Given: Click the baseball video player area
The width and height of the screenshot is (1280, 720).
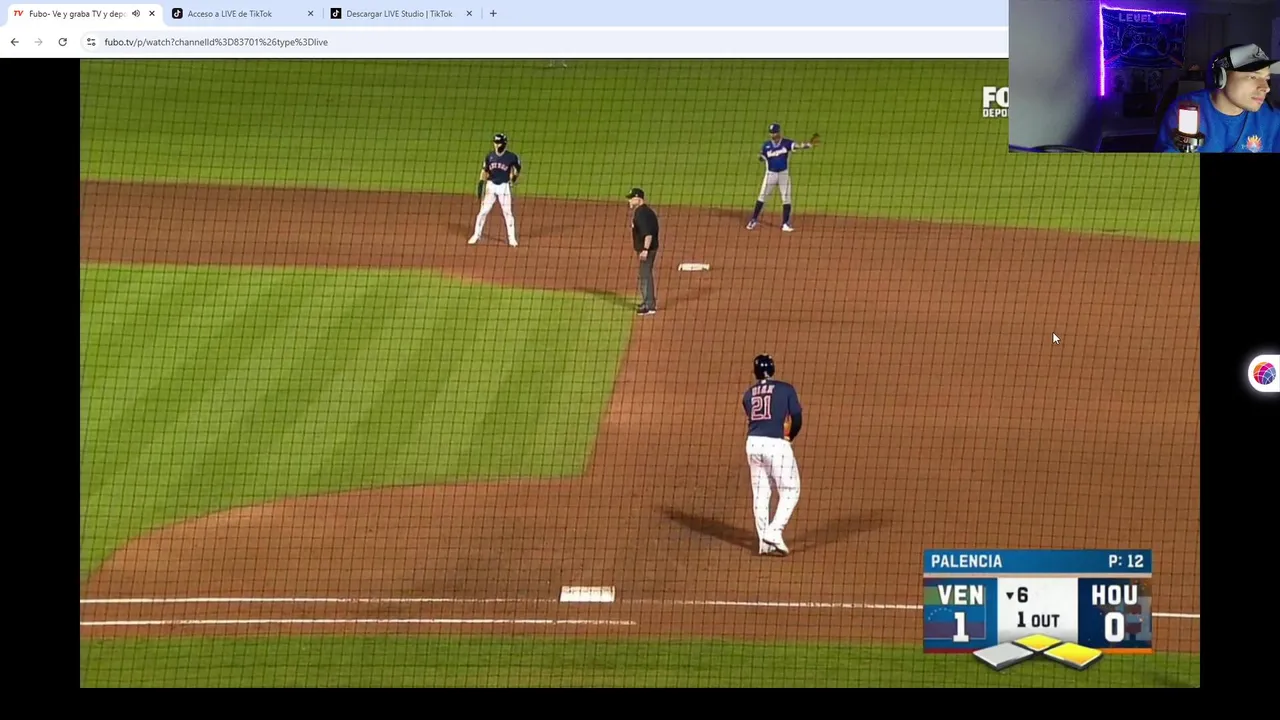Looking at the screenshot, I should pos(640,373).
